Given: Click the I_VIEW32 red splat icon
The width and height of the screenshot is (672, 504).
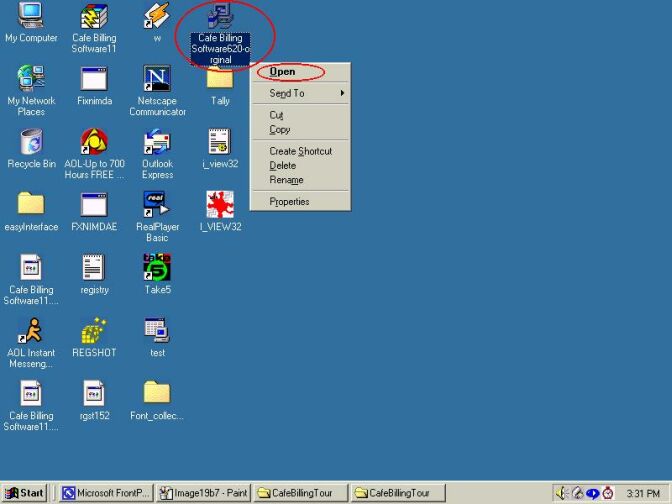Looking at the screenshot, I should pos(220,205).
